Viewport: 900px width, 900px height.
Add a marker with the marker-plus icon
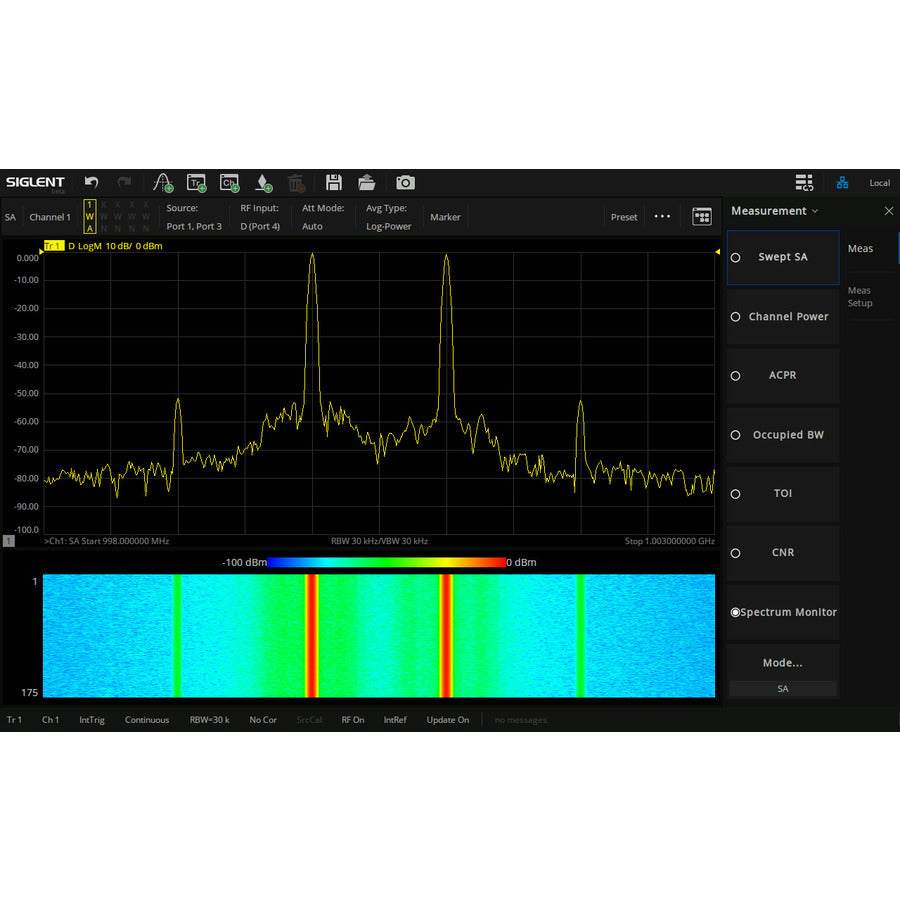click(263, 183)
